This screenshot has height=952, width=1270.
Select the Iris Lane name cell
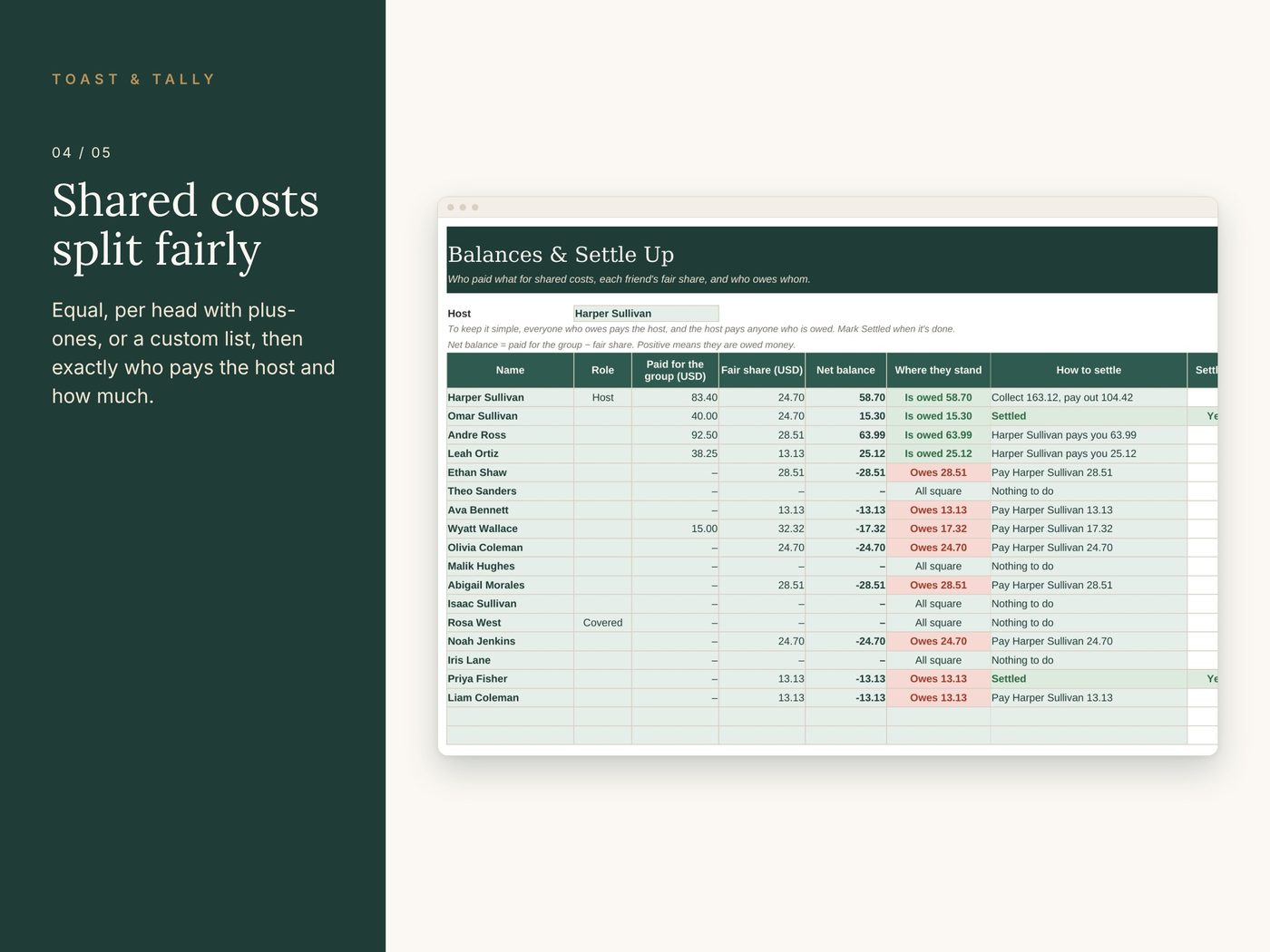(510, 660)
